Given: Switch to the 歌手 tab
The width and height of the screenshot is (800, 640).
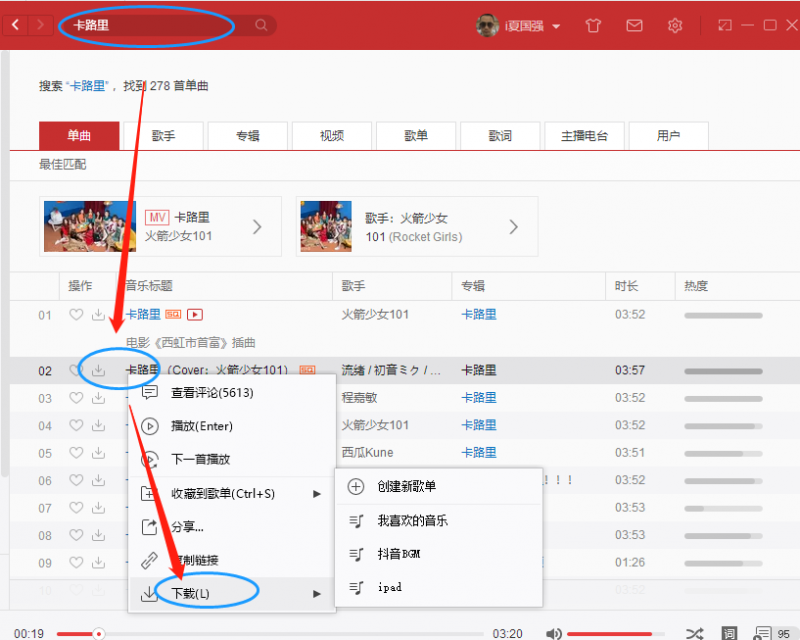Looking at the screenshot, I should [x=163, y=136].
